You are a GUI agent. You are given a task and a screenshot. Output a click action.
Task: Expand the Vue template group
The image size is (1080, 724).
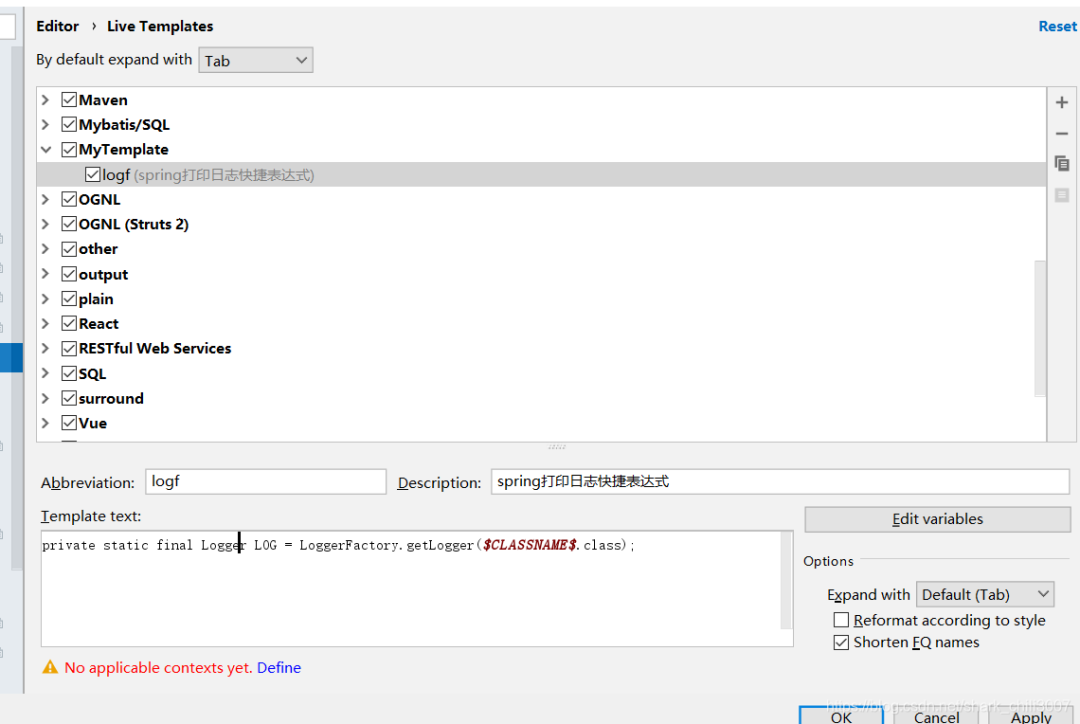tap(45, 423)
